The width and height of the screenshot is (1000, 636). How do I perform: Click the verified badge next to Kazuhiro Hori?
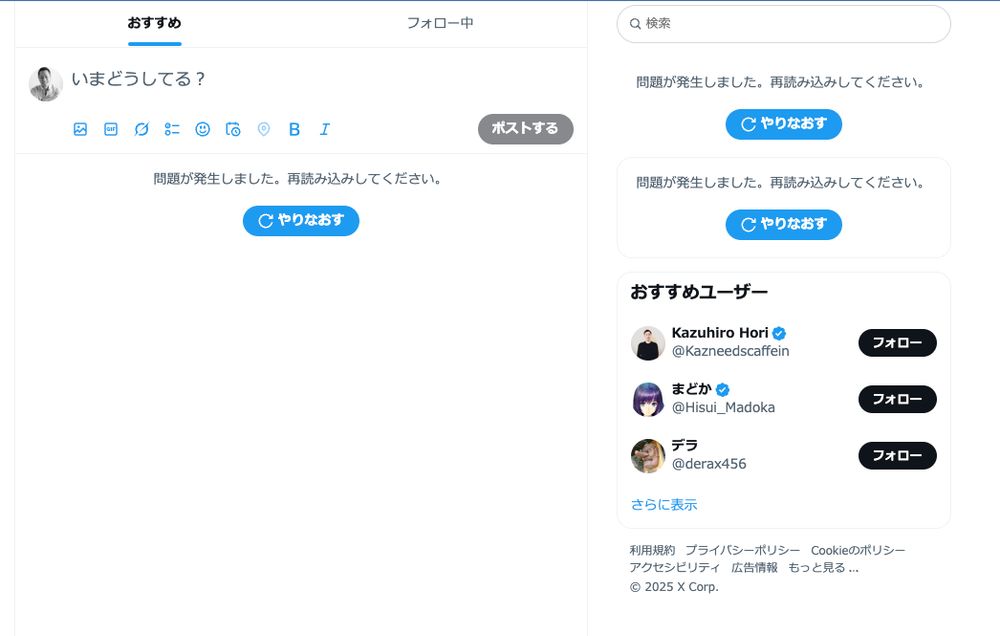tap(778, 332)
